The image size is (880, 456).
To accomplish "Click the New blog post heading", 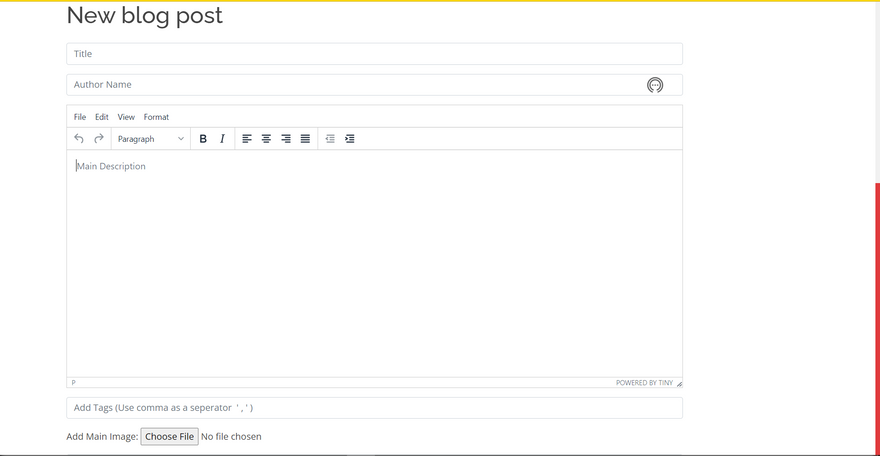I will tap(145, 15).
